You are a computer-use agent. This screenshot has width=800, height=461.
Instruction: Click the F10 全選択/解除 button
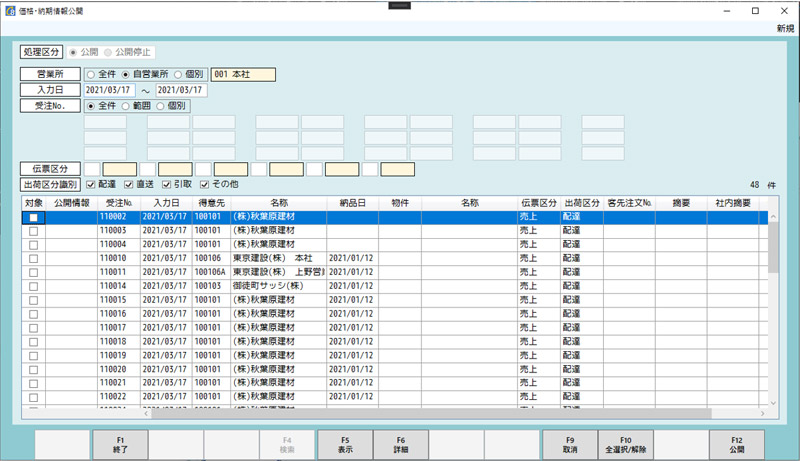pyautogui.click(x=626, y=445)
